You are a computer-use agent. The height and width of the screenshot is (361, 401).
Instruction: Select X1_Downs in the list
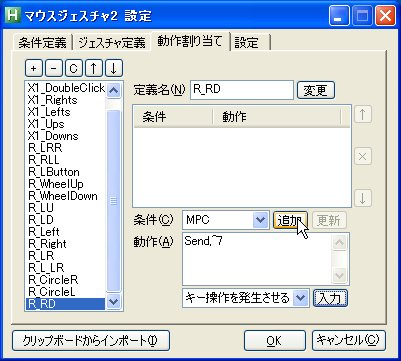coord(66,136)
